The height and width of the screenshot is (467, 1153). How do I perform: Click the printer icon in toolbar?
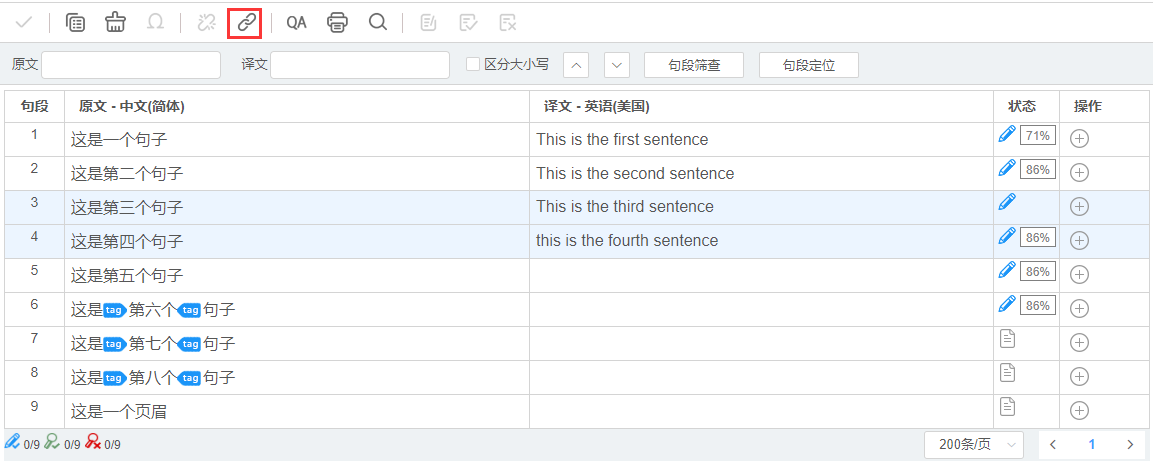coord(338,22)
